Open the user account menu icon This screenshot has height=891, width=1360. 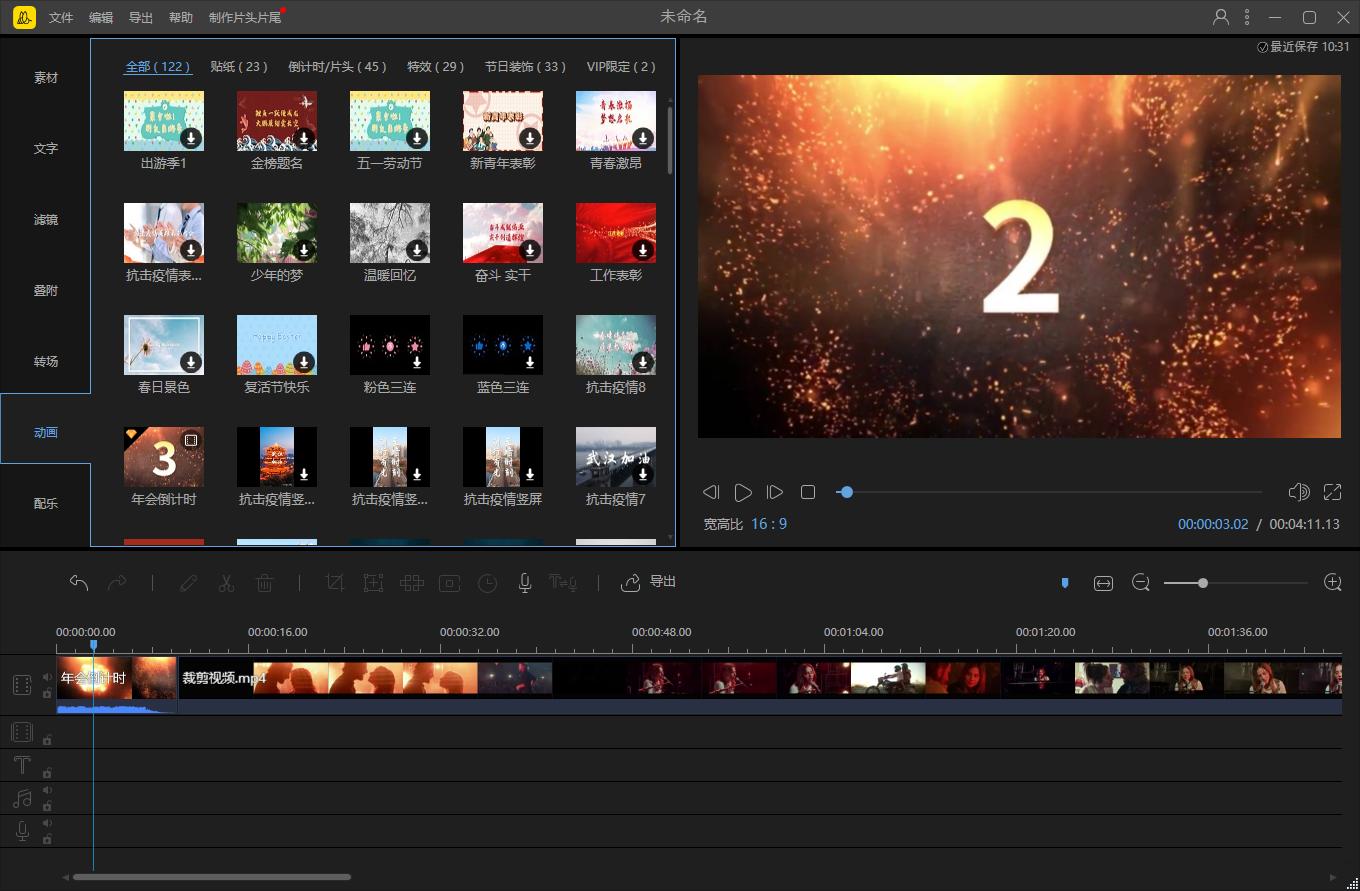point(1220,17)
